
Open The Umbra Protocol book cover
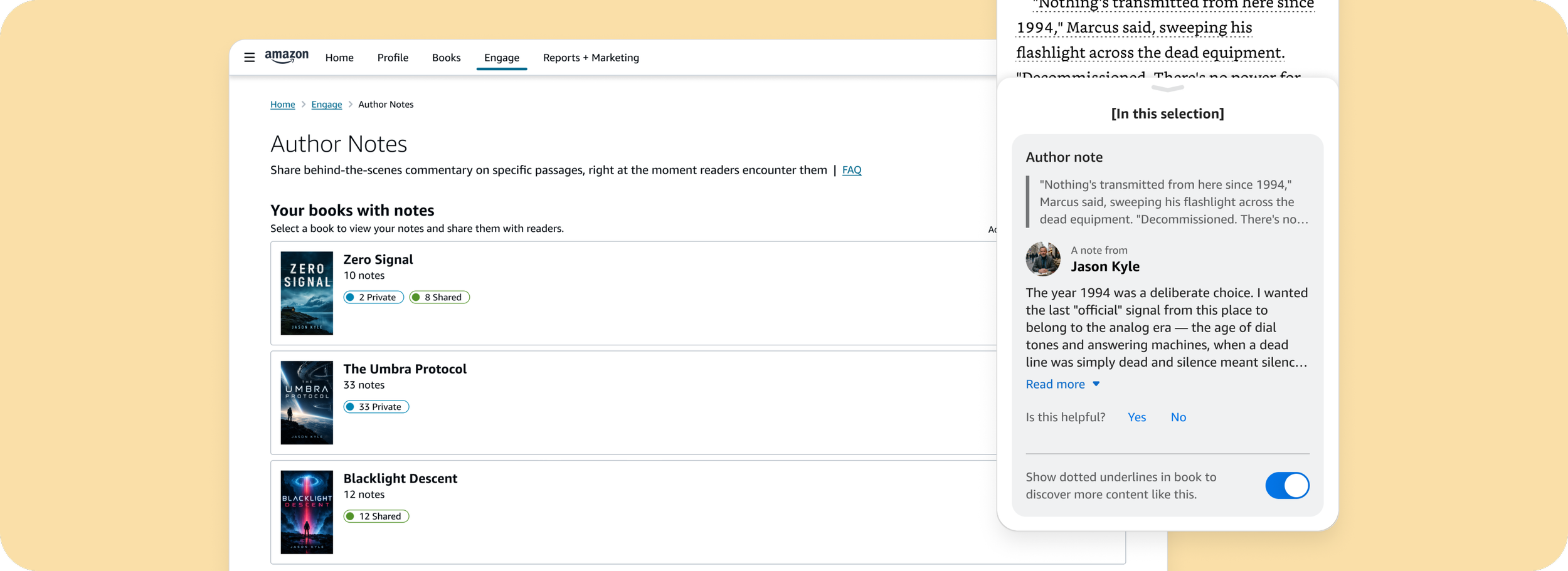(307, 402)
